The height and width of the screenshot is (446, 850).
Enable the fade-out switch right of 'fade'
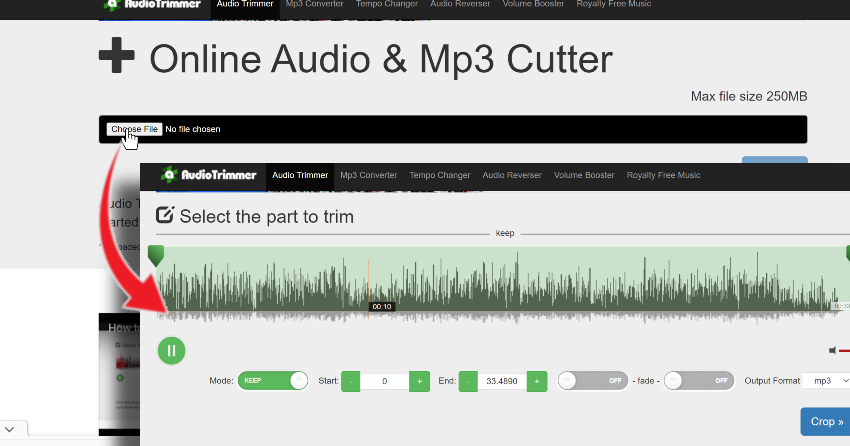pyautogui.click(x=699, y=380)
